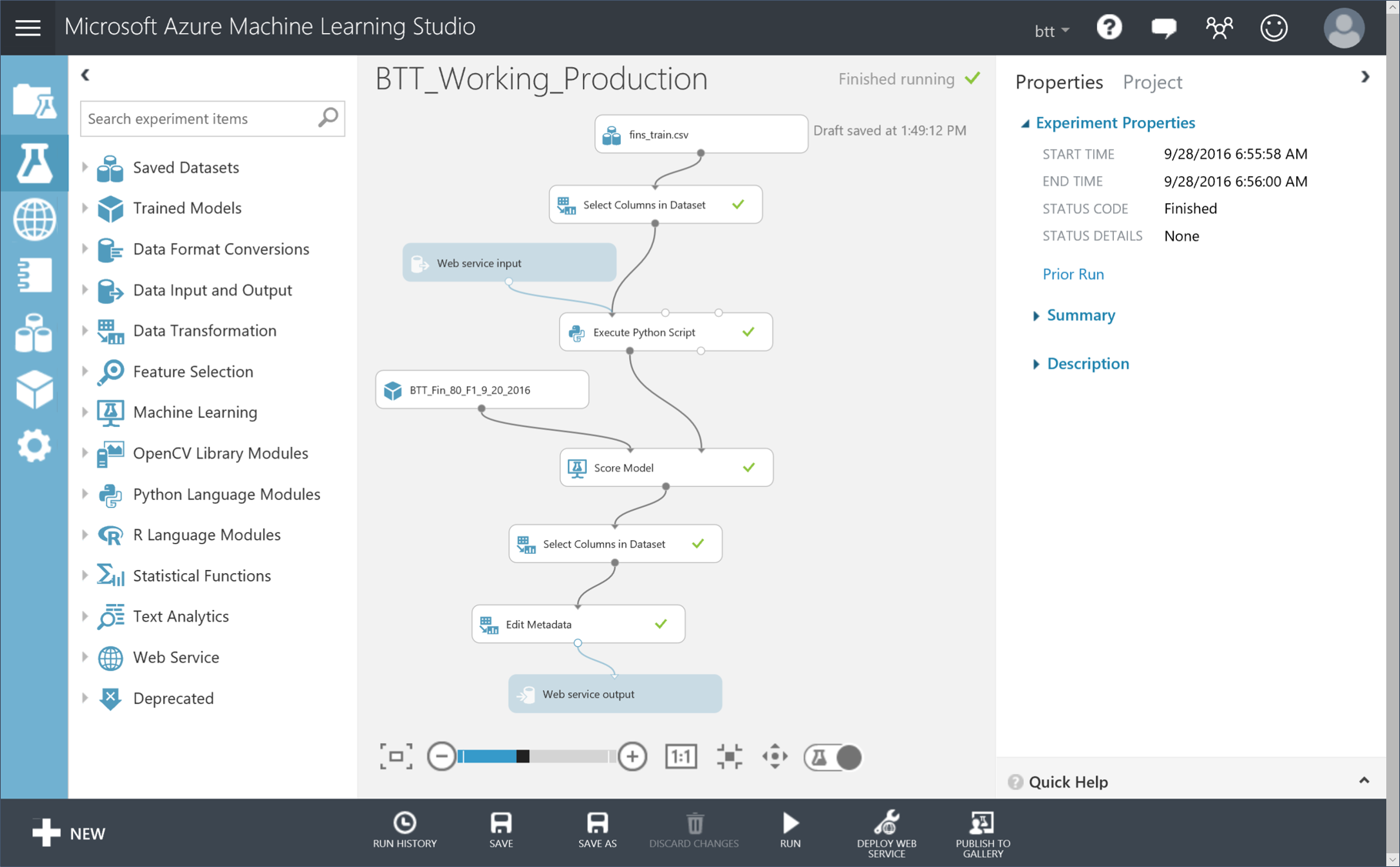This screenshot has width=1400, height=867.
Task: Run the experiment with the RUN button
Action: [789, 831]
